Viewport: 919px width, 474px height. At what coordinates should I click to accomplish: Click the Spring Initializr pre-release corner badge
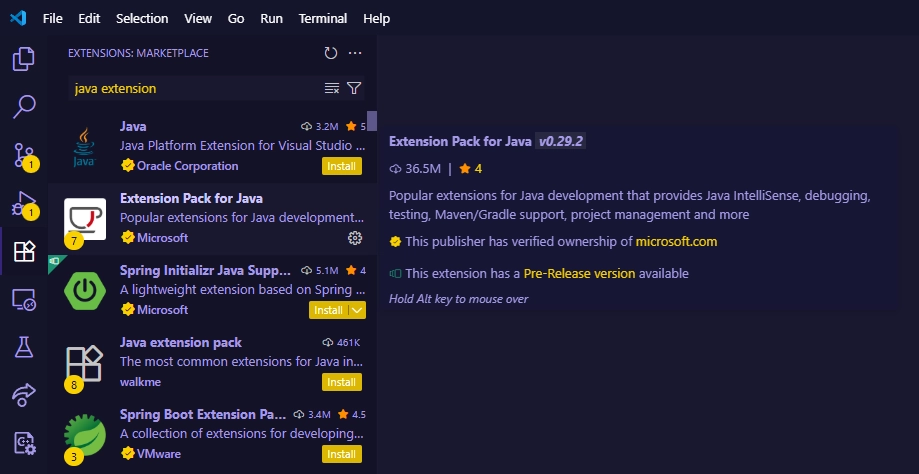tap(55, 261)
